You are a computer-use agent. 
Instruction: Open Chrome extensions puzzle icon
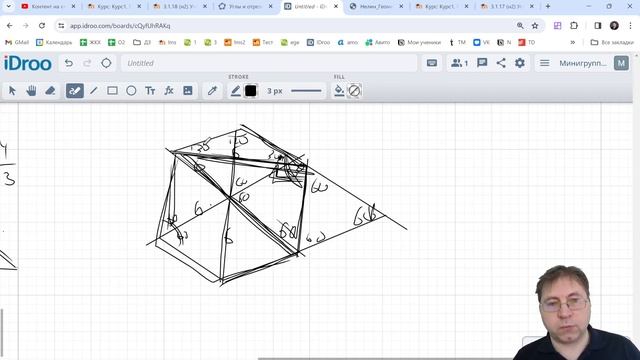tap(574, 26)
